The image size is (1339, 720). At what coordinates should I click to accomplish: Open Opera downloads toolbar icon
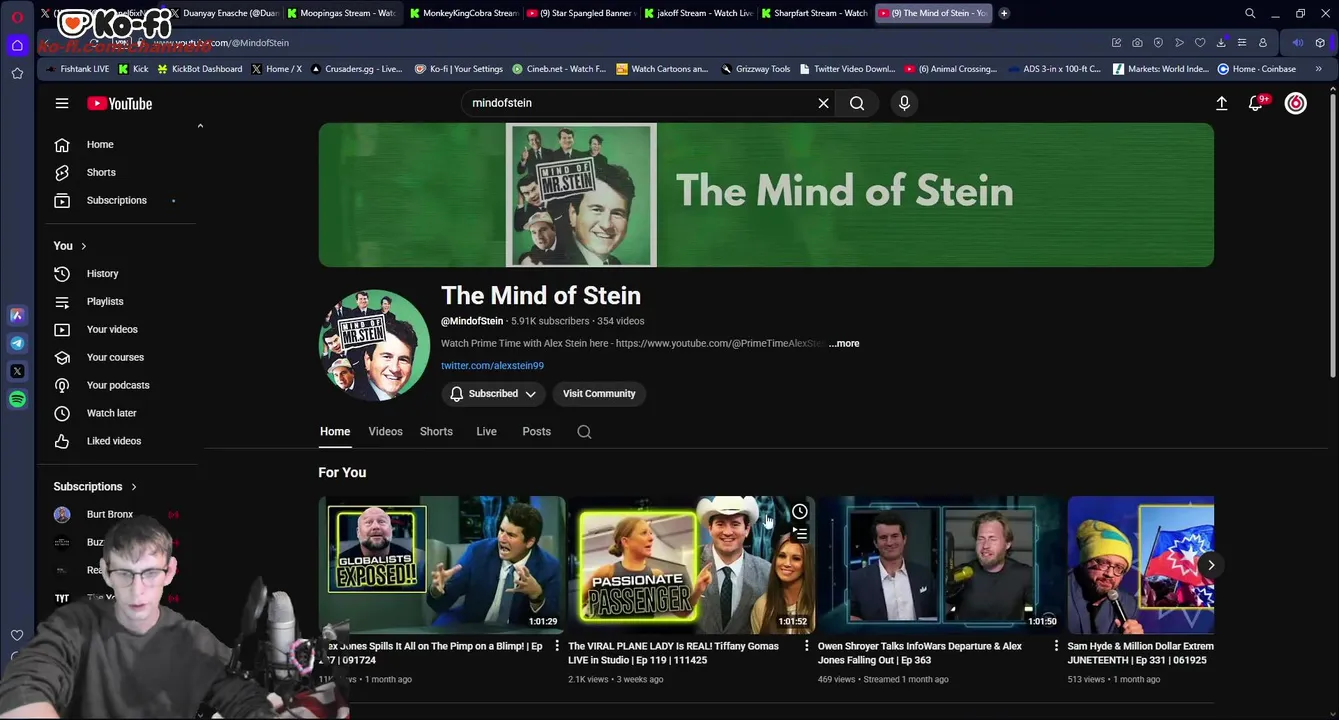point(1221,43)
